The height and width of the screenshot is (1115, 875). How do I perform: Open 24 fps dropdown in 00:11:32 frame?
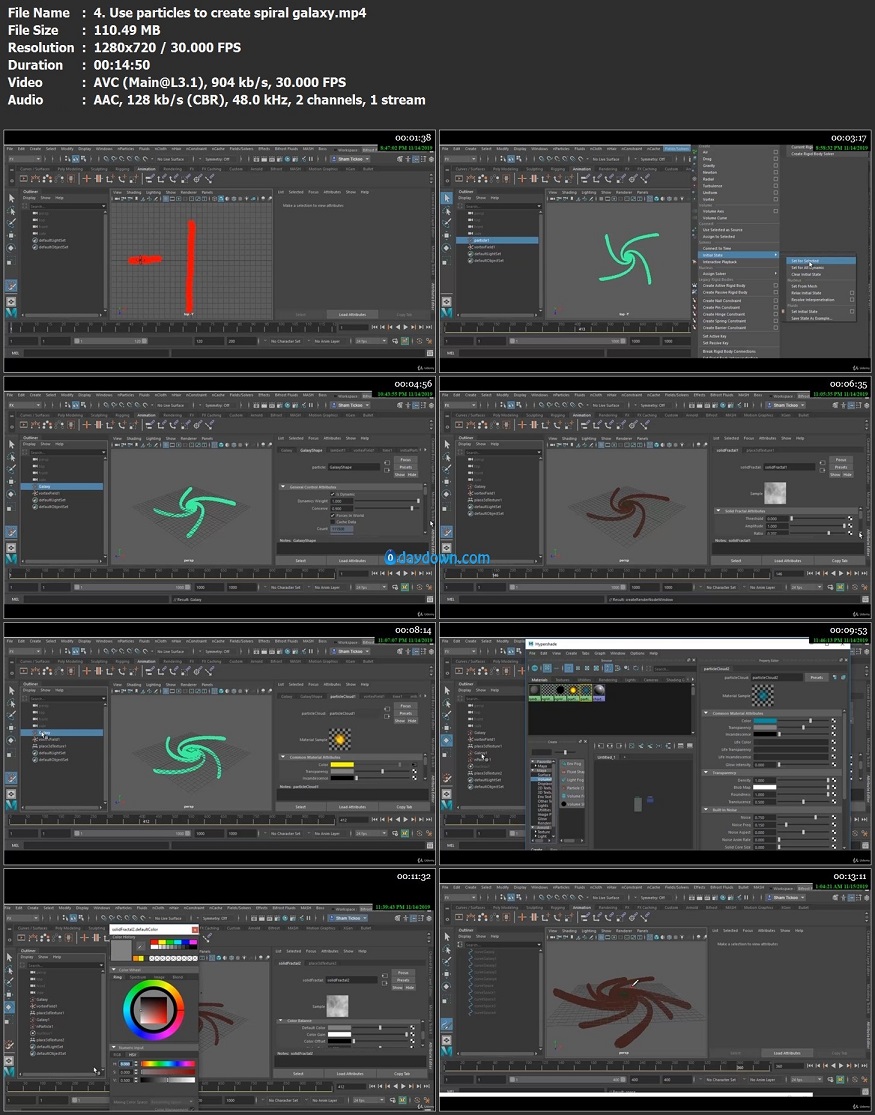(x=368, y=1100)
